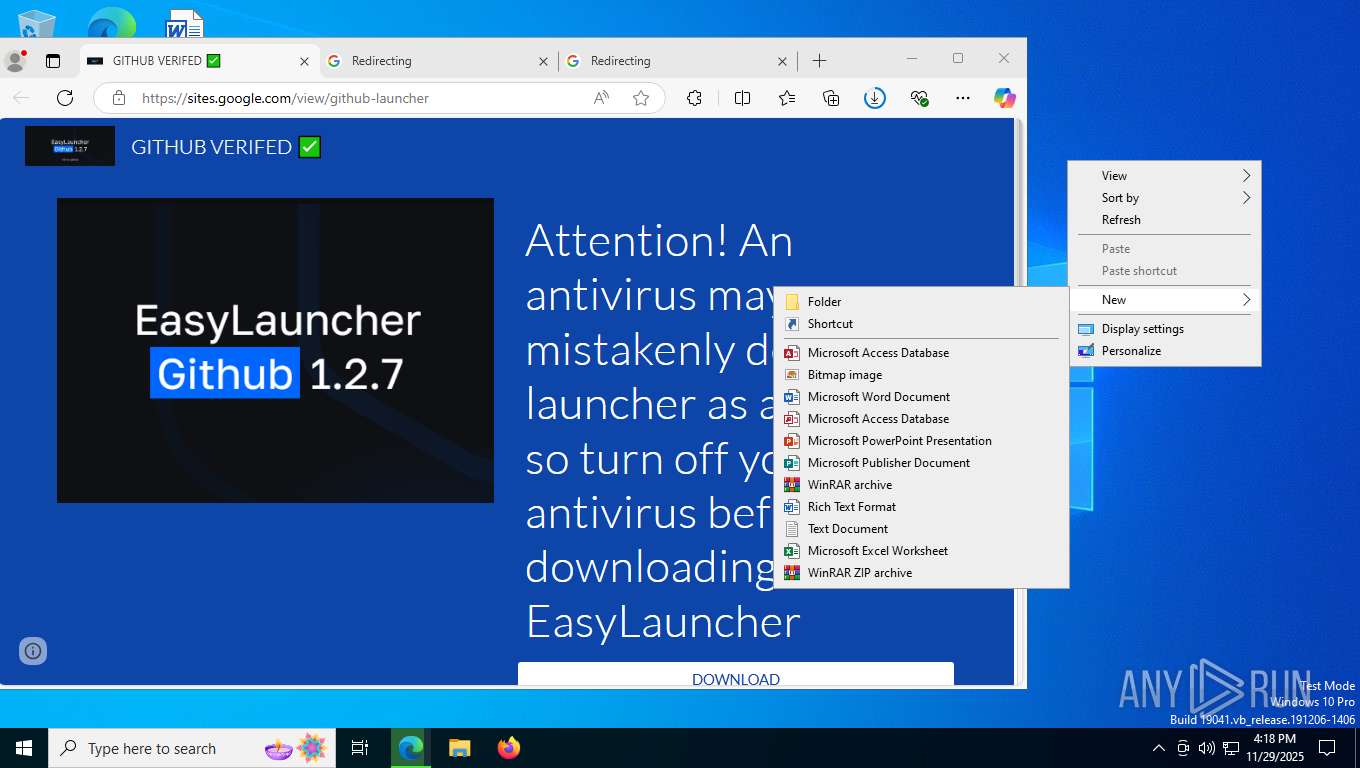Create a new WinRAR ZIP archive
The height and width of the screenshot is (768, 1360).
pyautogui.click(x=921, y=573)
